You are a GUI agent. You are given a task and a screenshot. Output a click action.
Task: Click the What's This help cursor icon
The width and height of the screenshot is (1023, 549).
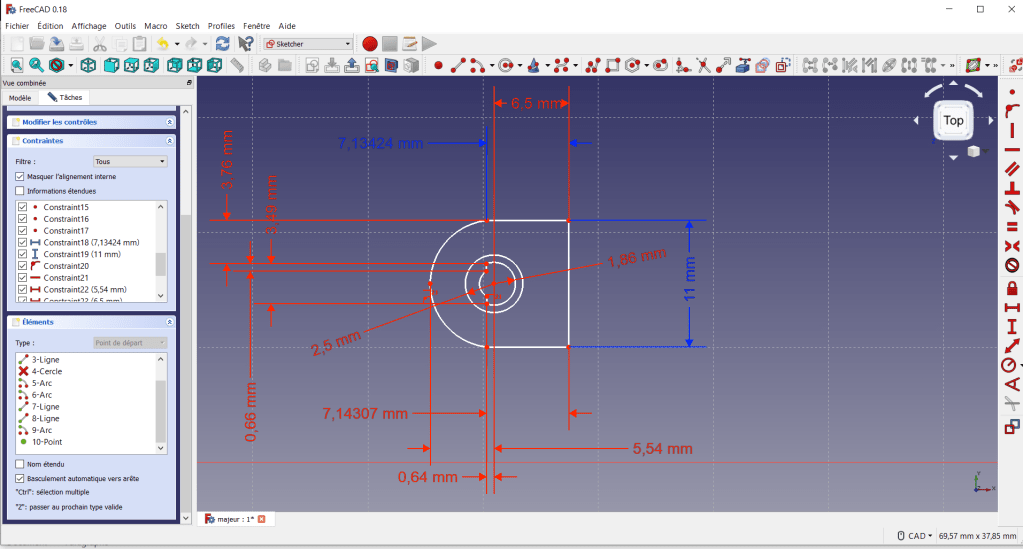coord(245,44)
